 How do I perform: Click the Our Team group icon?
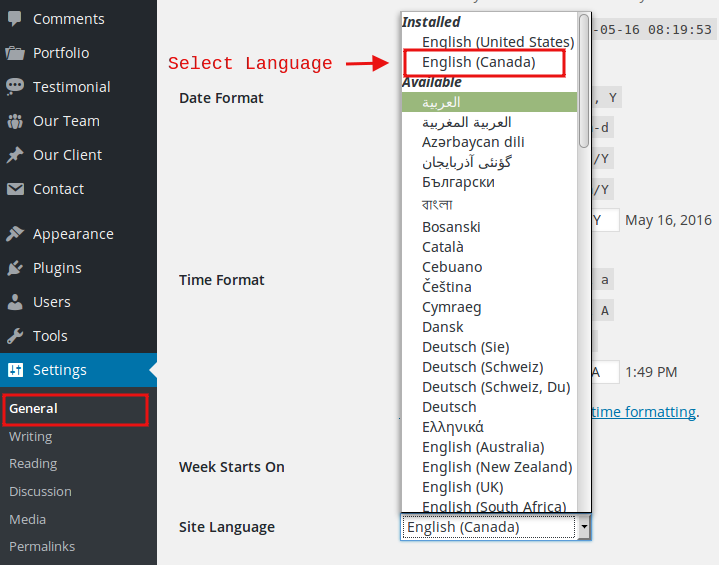[15, 121]
